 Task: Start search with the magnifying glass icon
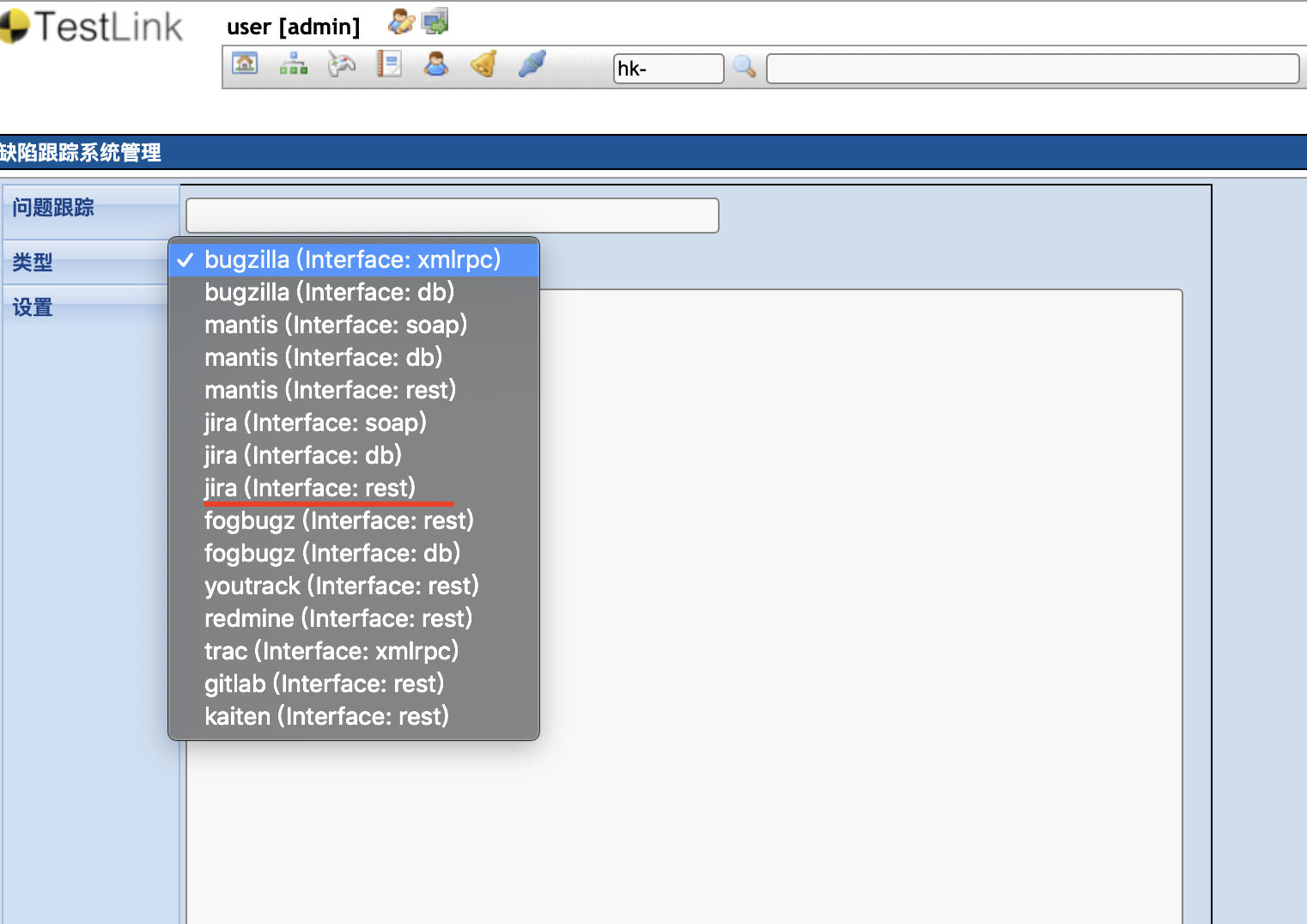tap(744, 67)
